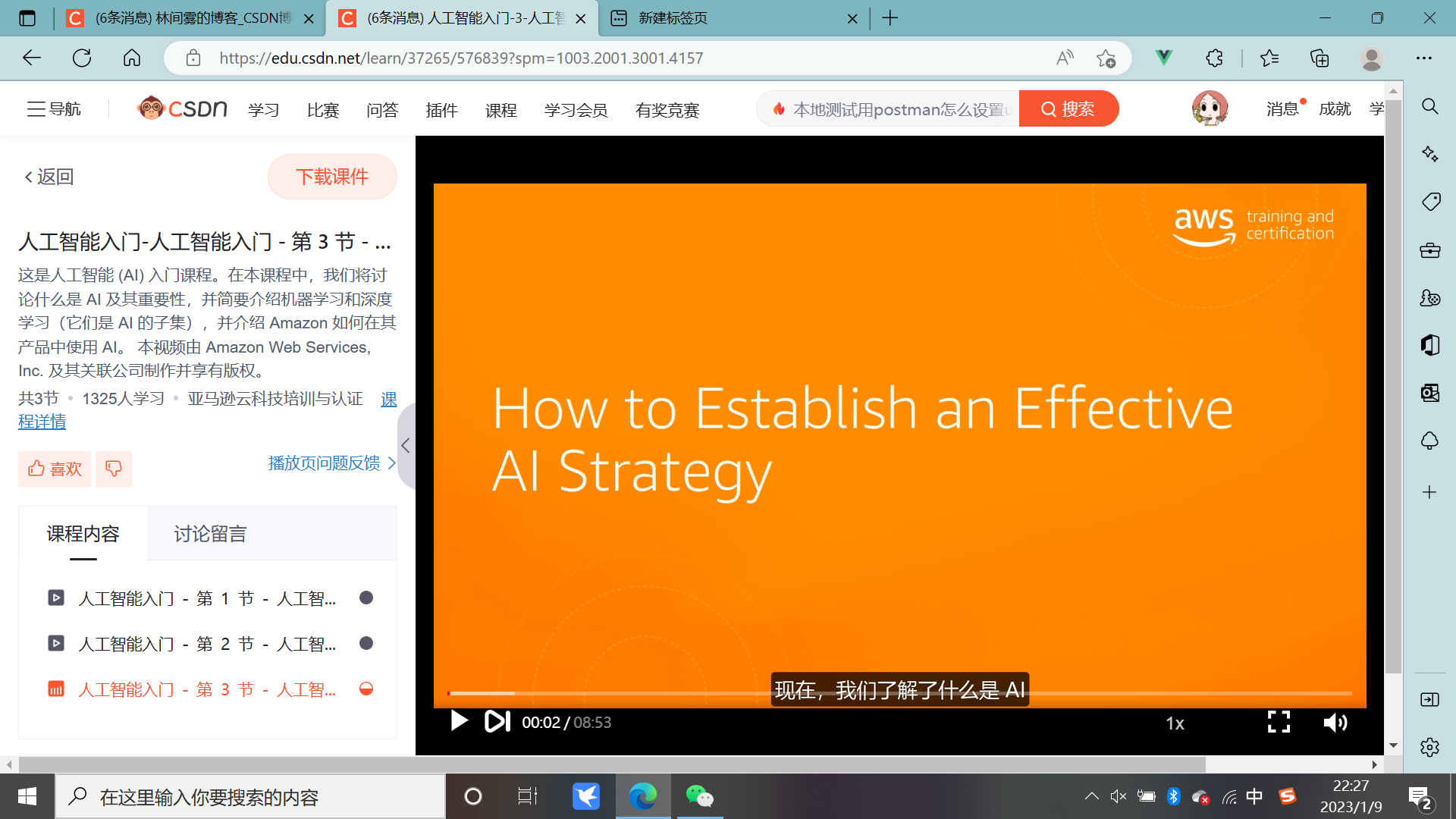
Task: Collapse the left course sidebar
Action: point(406,446)
